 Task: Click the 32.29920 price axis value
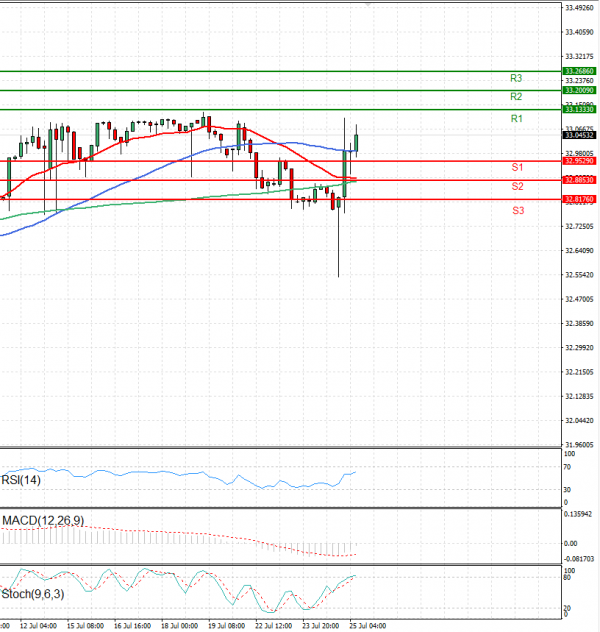tap(579, 347)
